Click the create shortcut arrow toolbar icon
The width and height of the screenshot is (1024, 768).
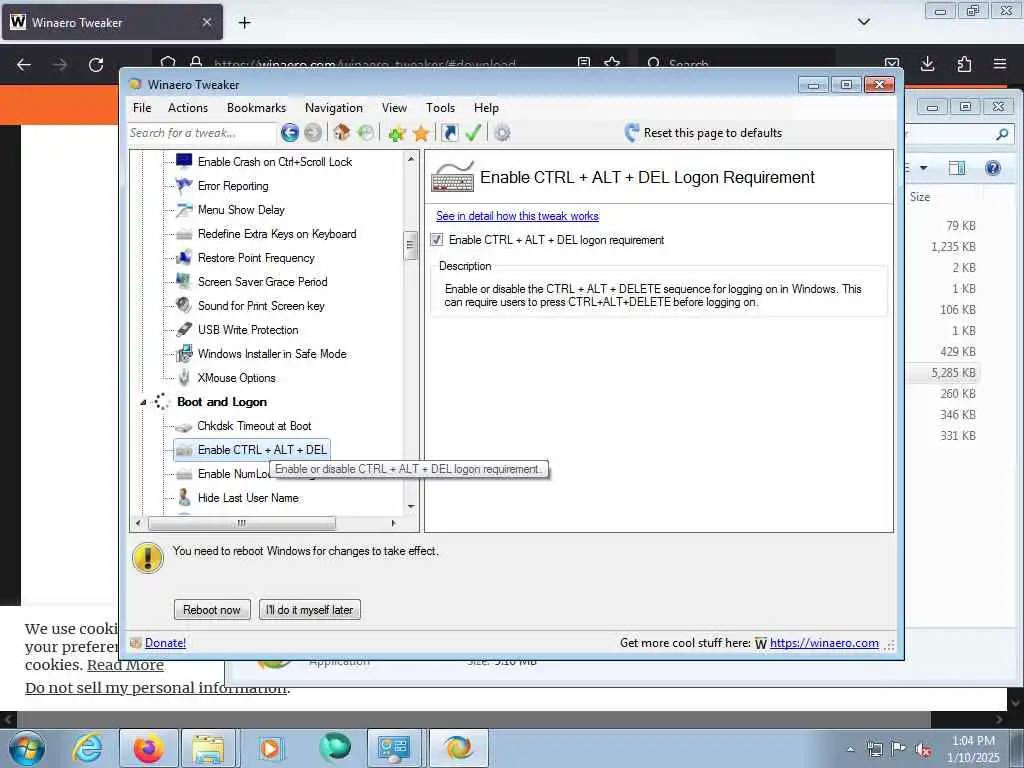[449, 133]
